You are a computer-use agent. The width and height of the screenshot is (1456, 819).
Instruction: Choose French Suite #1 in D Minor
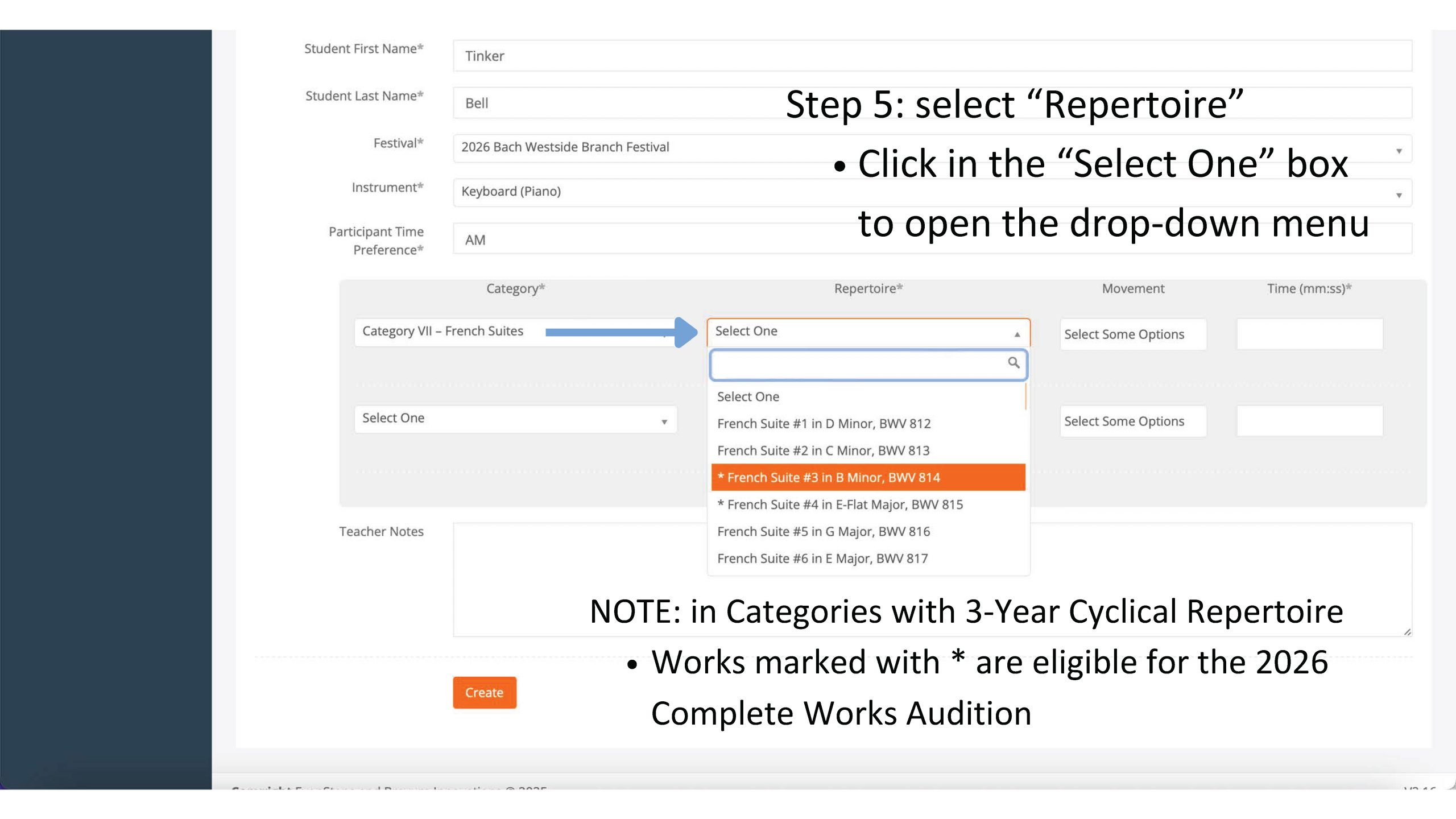tap(824, 424)
